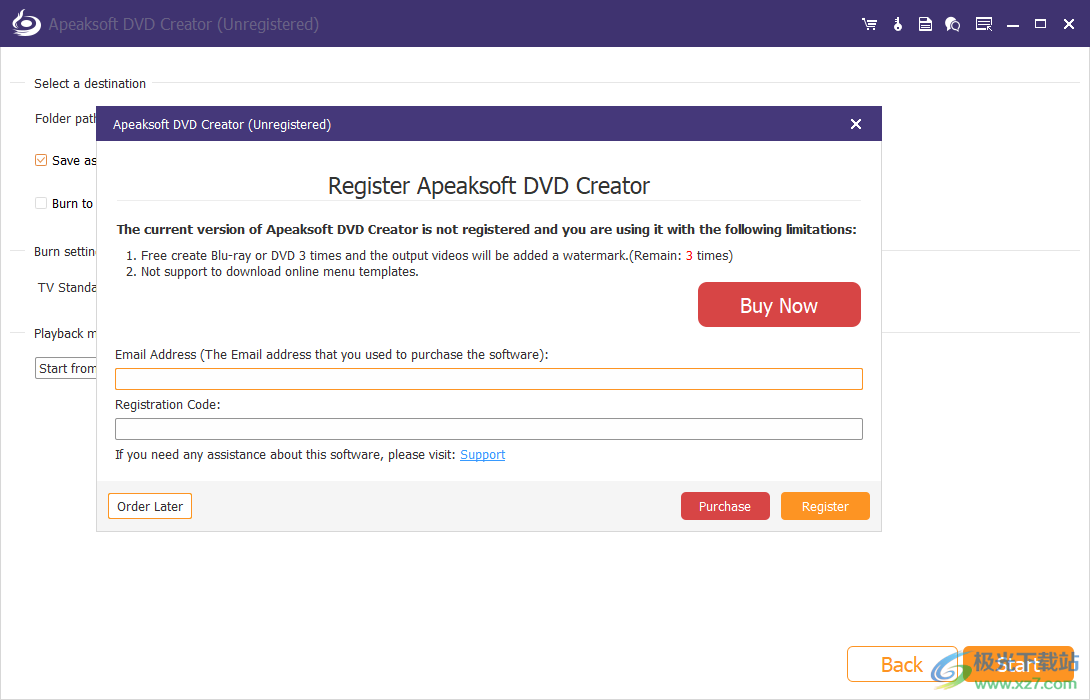Open the feedback chat icon in title bar

(953, 24)
